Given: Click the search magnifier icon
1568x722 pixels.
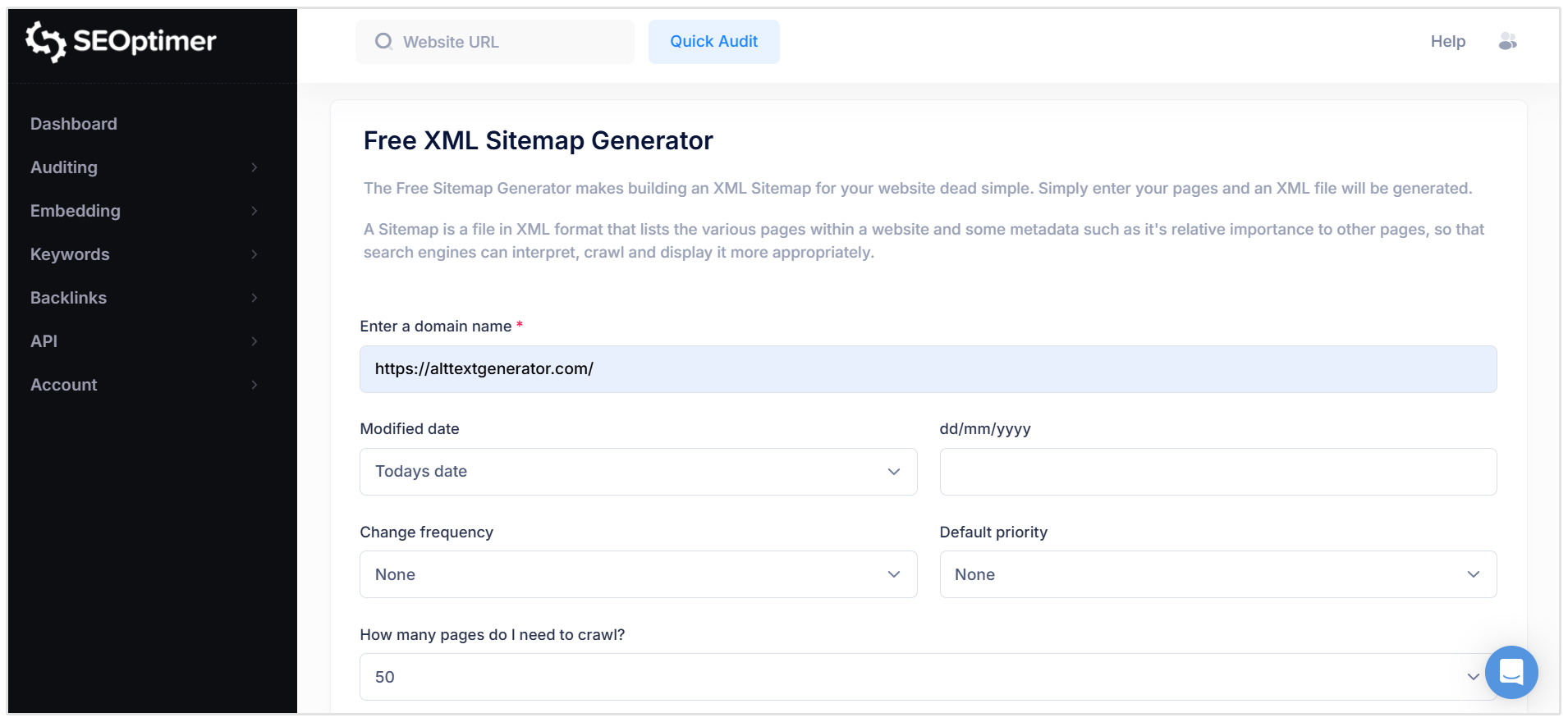Looking at the screenshot, I should click(x=383, y=42).
